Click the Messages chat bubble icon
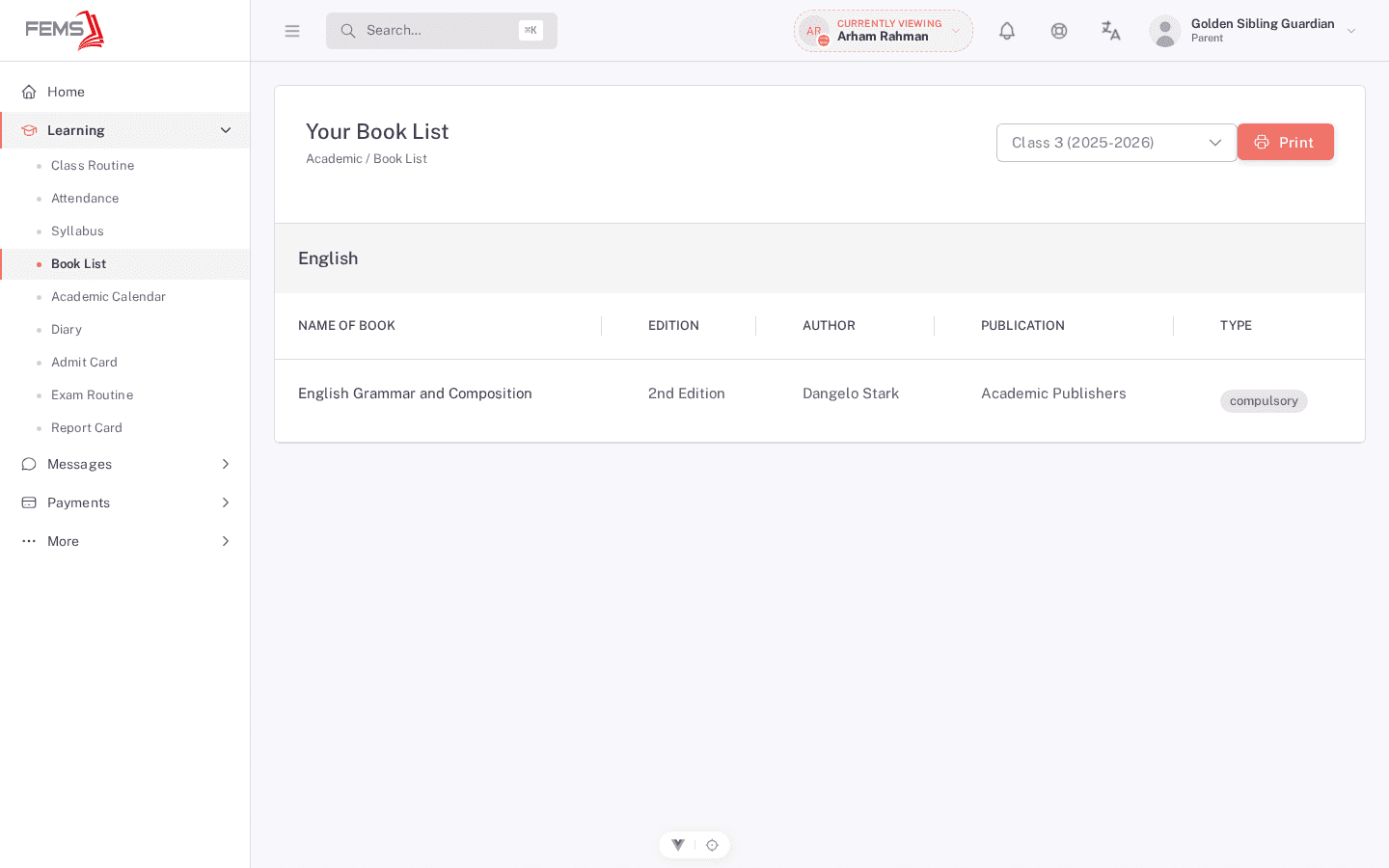 (x=29, y=464)
